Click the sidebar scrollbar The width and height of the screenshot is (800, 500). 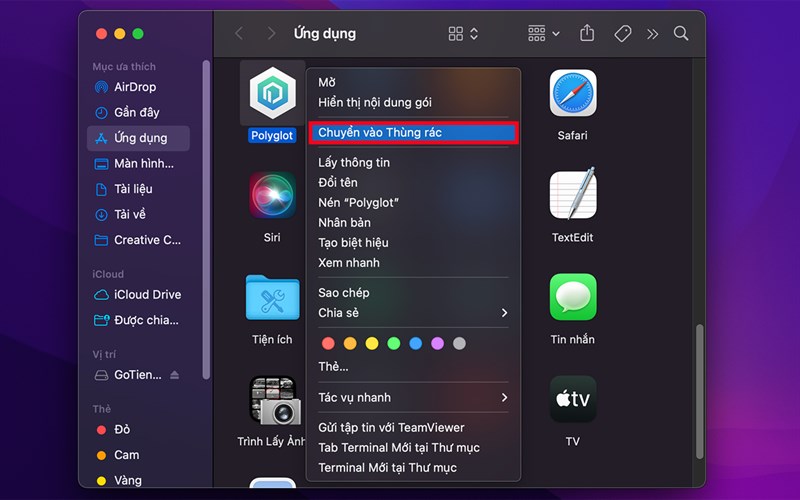[x=206, y=219]
